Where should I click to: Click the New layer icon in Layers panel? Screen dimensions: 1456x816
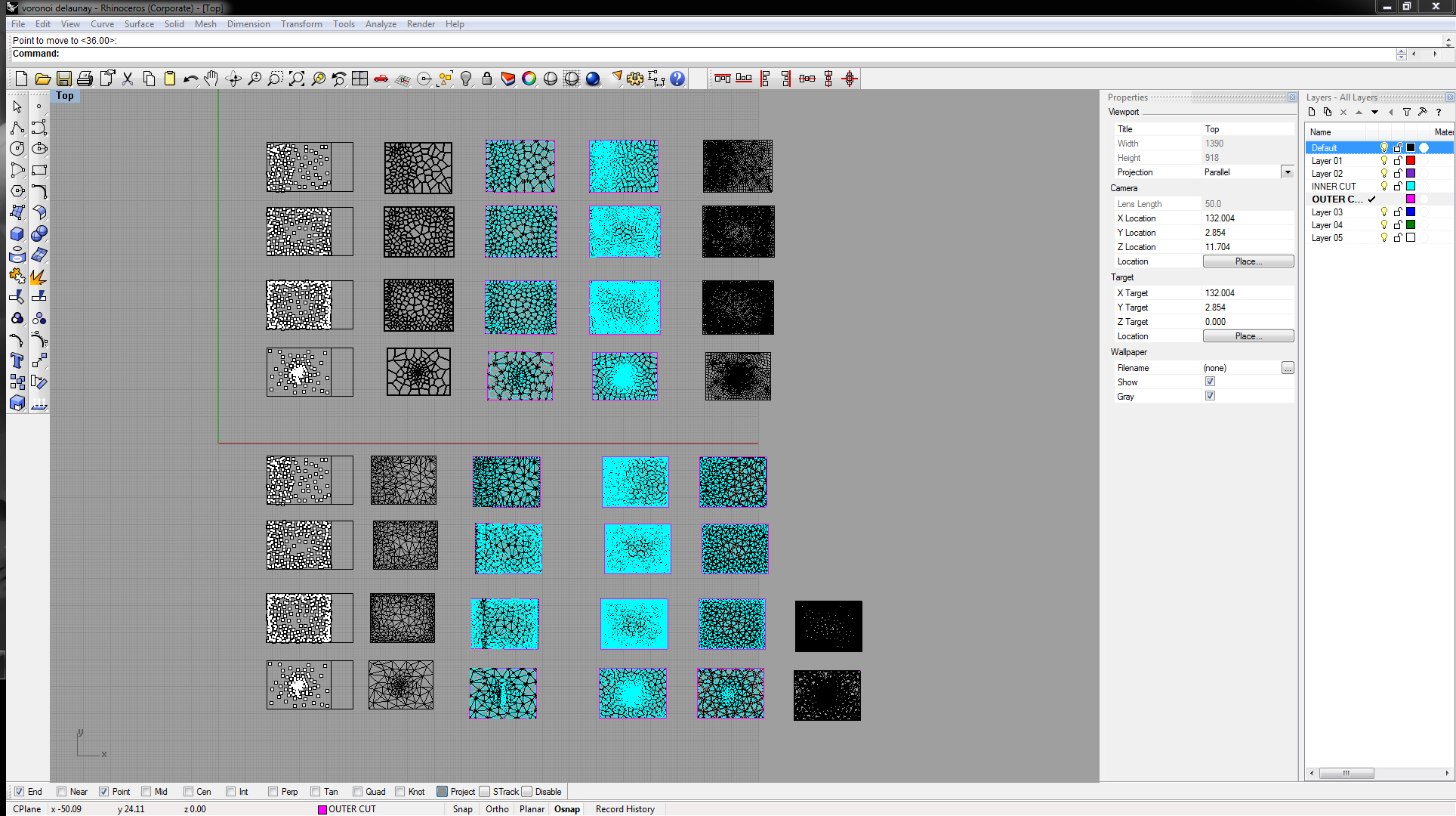pyautogui.click(x=1312, y=112)
